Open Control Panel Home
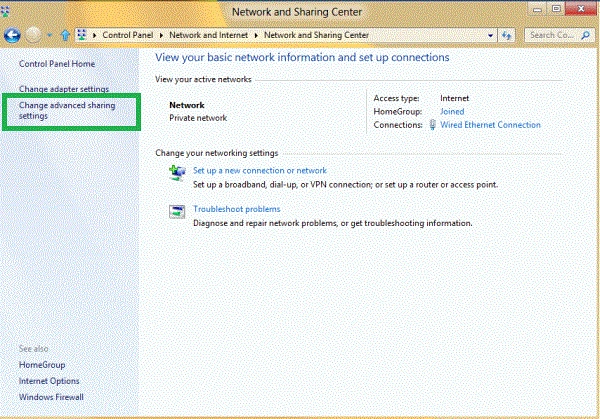This screenshot has height=419, width=600. coord(57,64)
